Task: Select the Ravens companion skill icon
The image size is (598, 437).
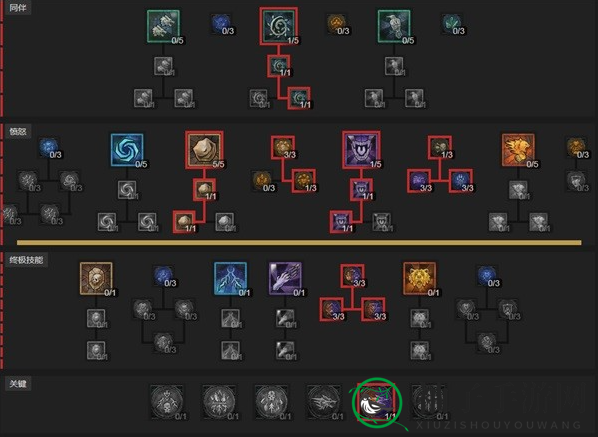Action: tap(394, 26)
